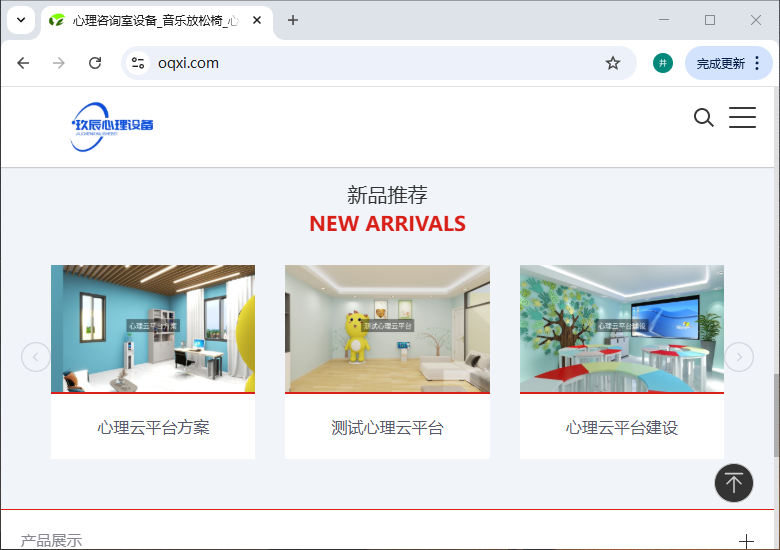Open the green profile avatar

click(663, 63)
